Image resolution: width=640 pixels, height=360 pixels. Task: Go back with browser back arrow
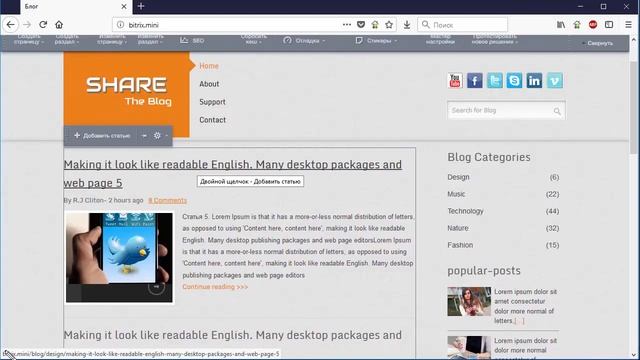click(11, 24)
